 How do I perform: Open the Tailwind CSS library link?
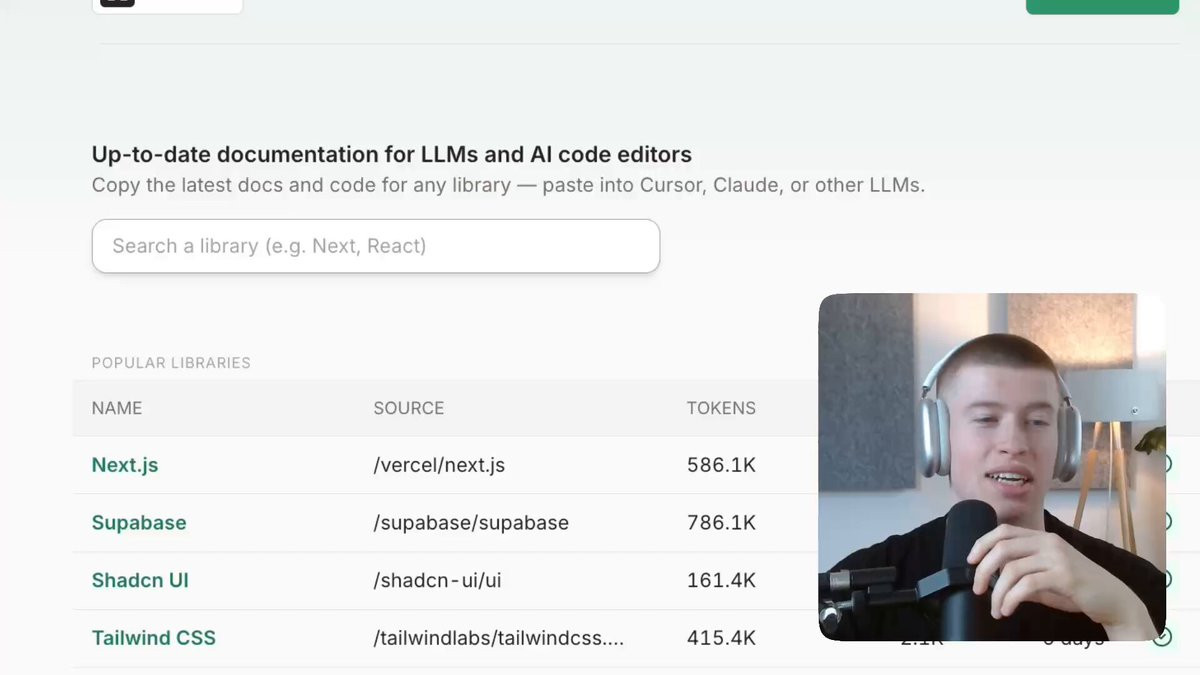click(x=154, y=637)
